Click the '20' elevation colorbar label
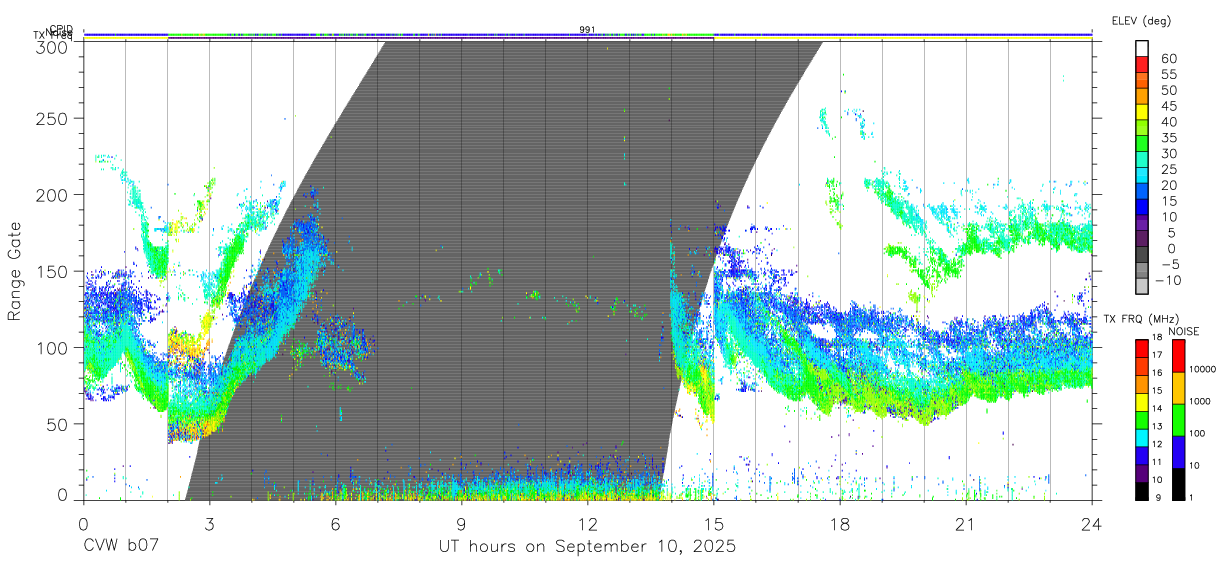 [1168, 185]
